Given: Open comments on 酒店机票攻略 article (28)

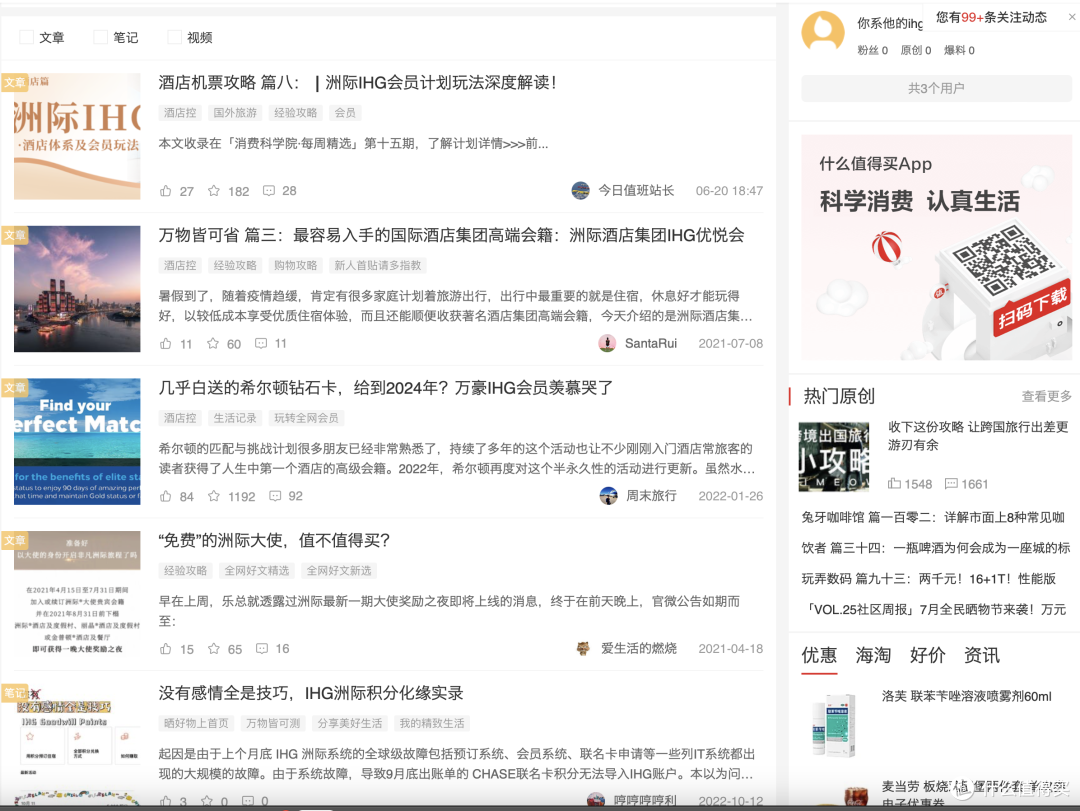Looking at the screenshot, I should [x=269, y=191].
